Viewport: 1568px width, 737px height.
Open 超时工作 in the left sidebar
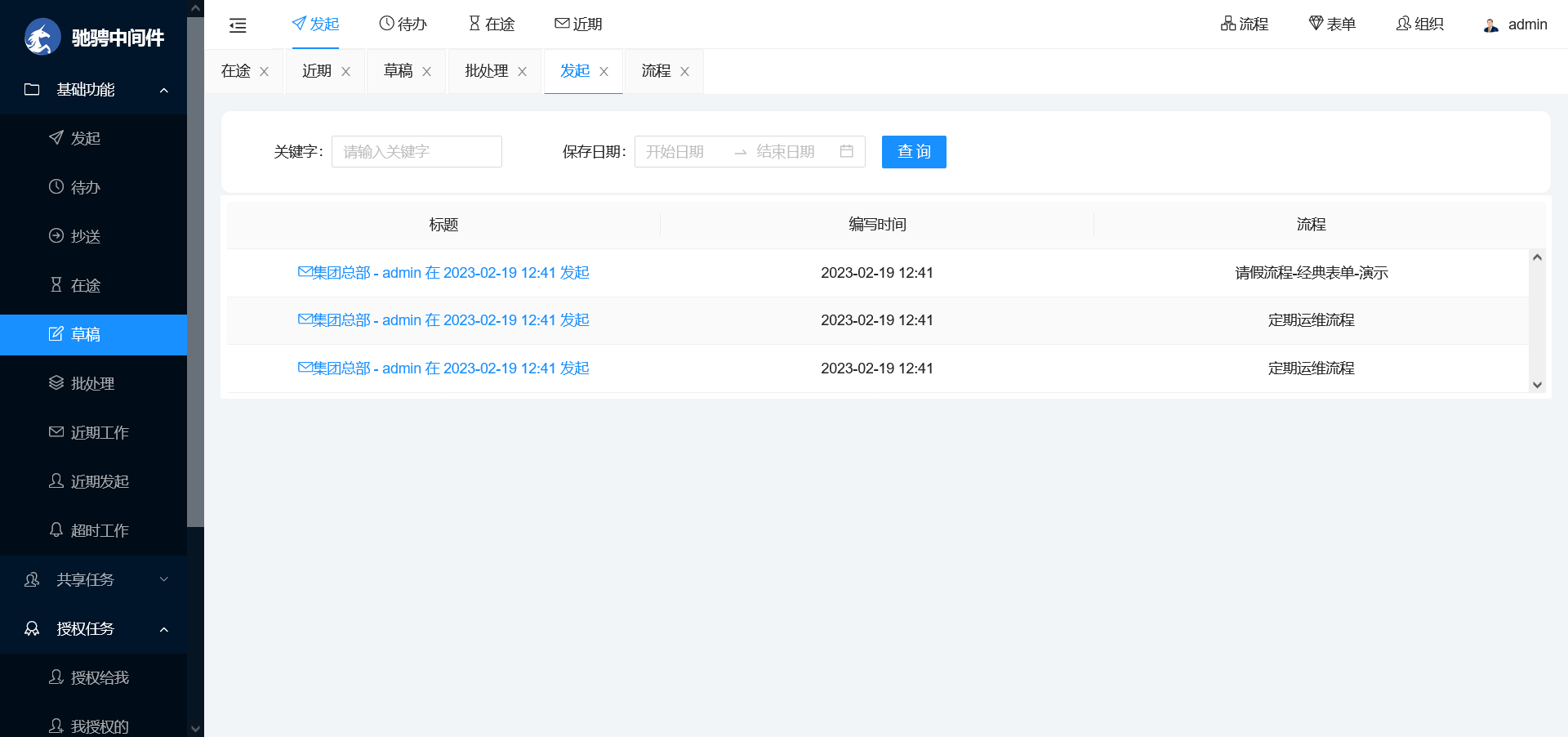(99, 531)
